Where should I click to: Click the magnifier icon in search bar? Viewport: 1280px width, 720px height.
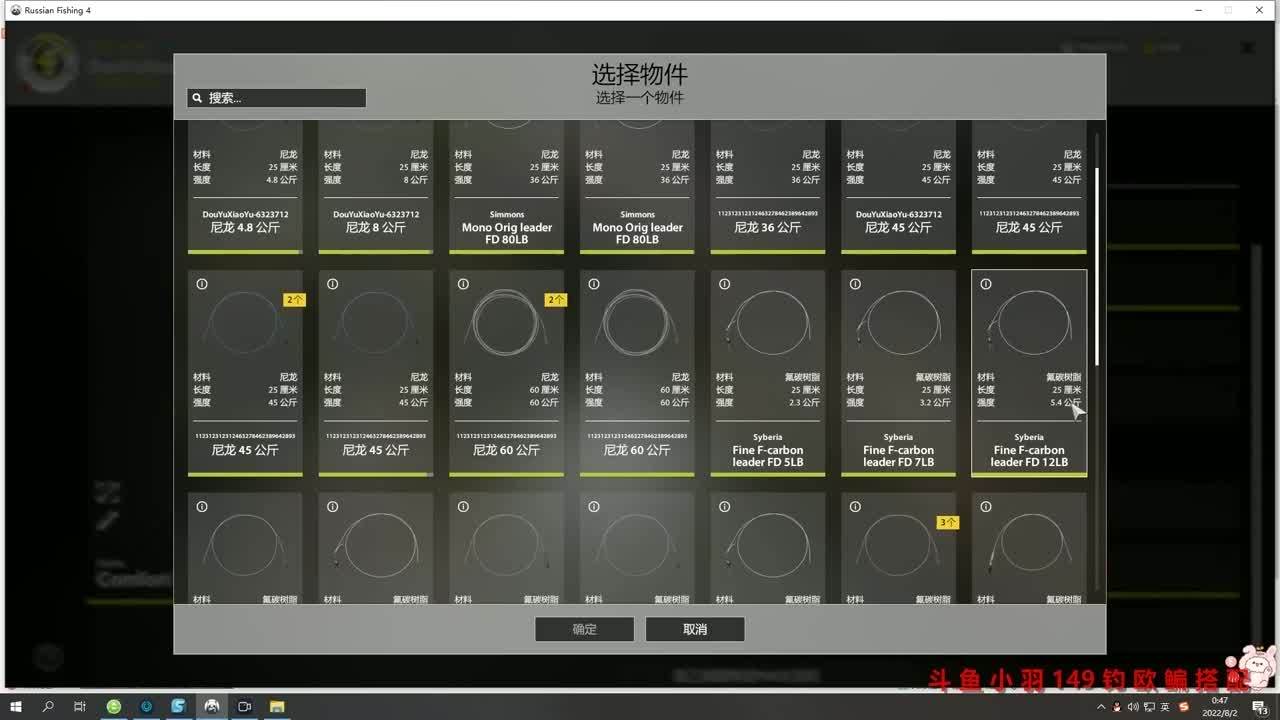pyautogui.click(x=197, y=98)
